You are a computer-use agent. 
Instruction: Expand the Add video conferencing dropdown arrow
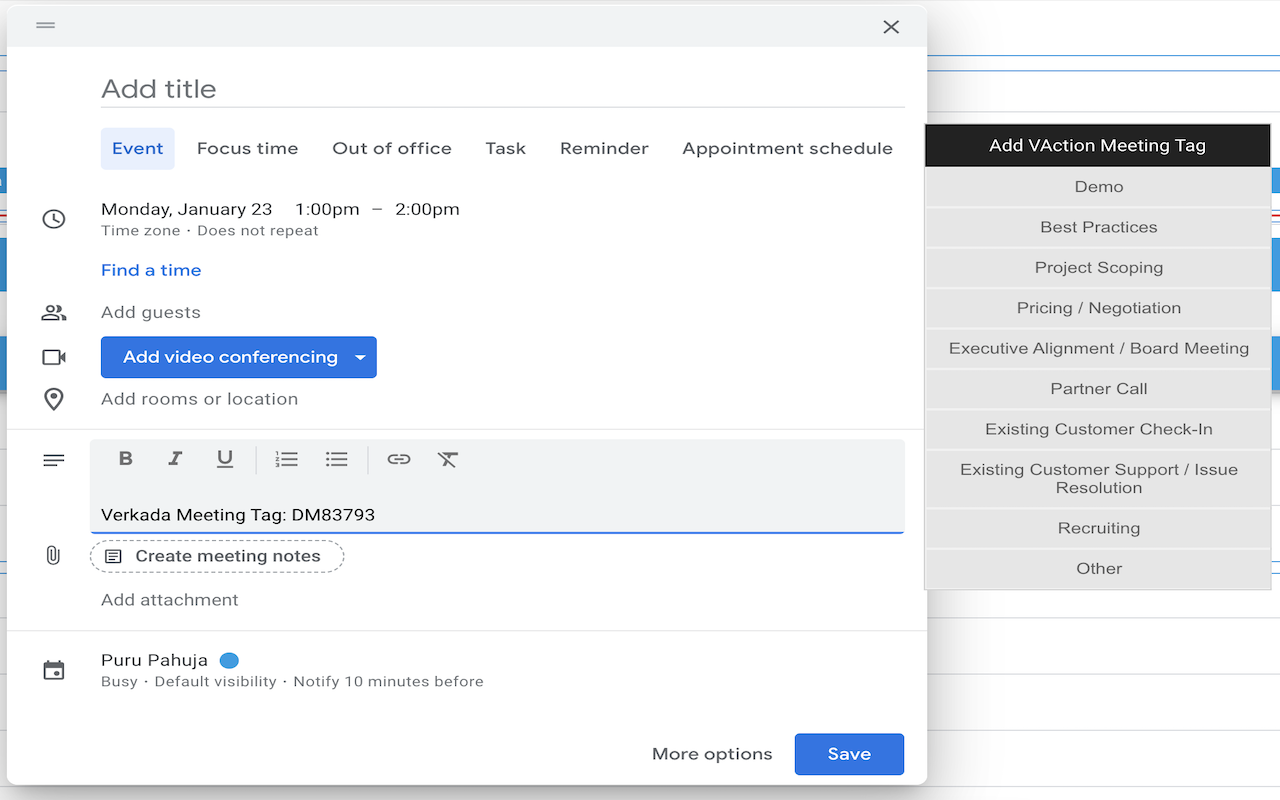click(x=361, y=357)
